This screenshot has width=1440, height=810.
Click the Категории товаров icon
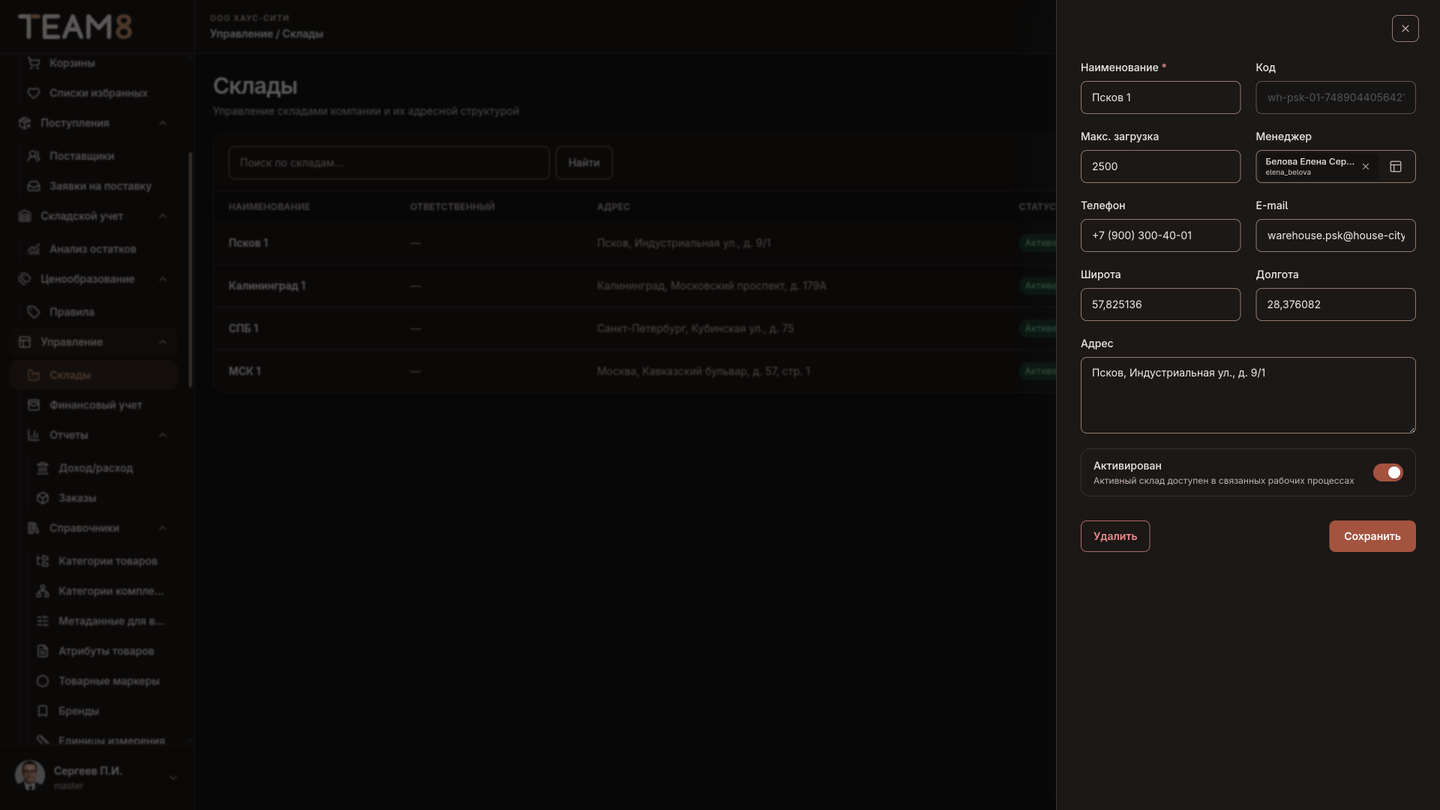[43, 561]
